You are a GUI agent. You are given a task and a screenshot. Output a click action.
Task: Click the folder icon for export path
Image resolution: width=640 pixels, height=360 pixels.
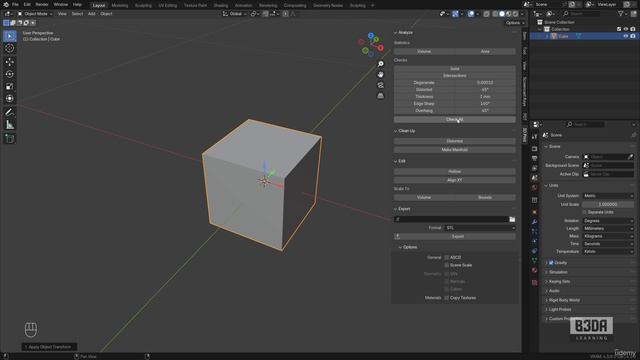click(x=512, y=219)
